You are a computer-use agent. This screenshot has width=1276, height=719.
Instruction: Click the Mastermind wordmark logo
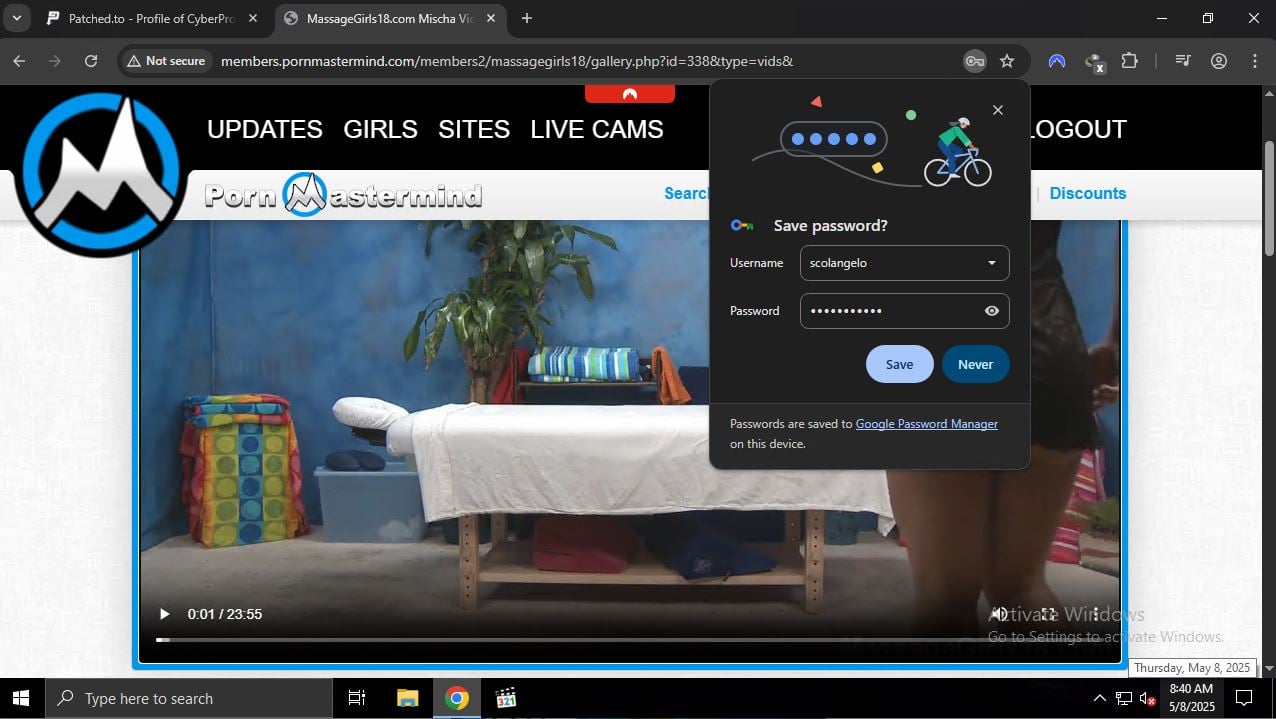pos(343,195)
